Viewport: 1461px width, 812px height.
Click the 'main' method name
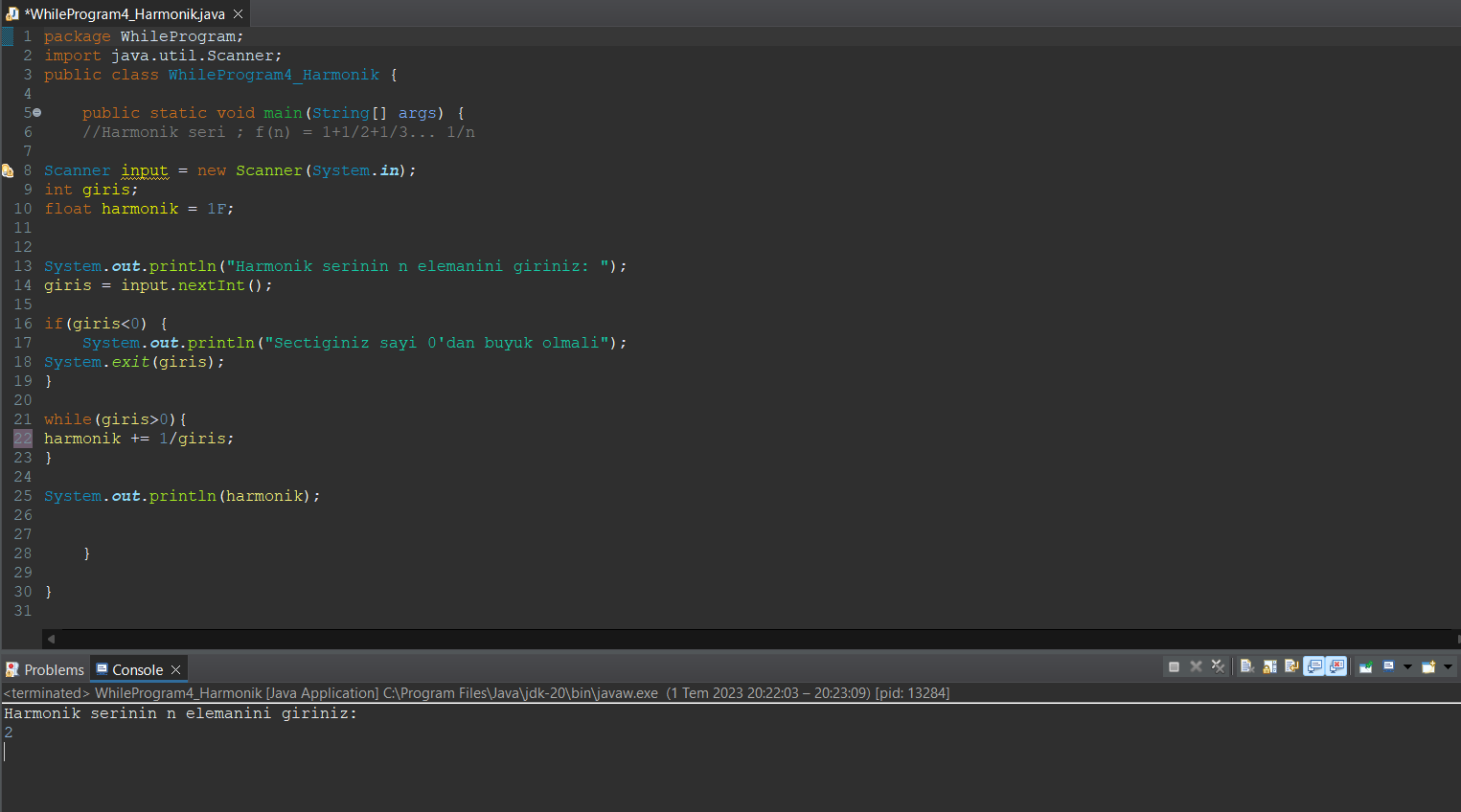click(x=284, y=113)
